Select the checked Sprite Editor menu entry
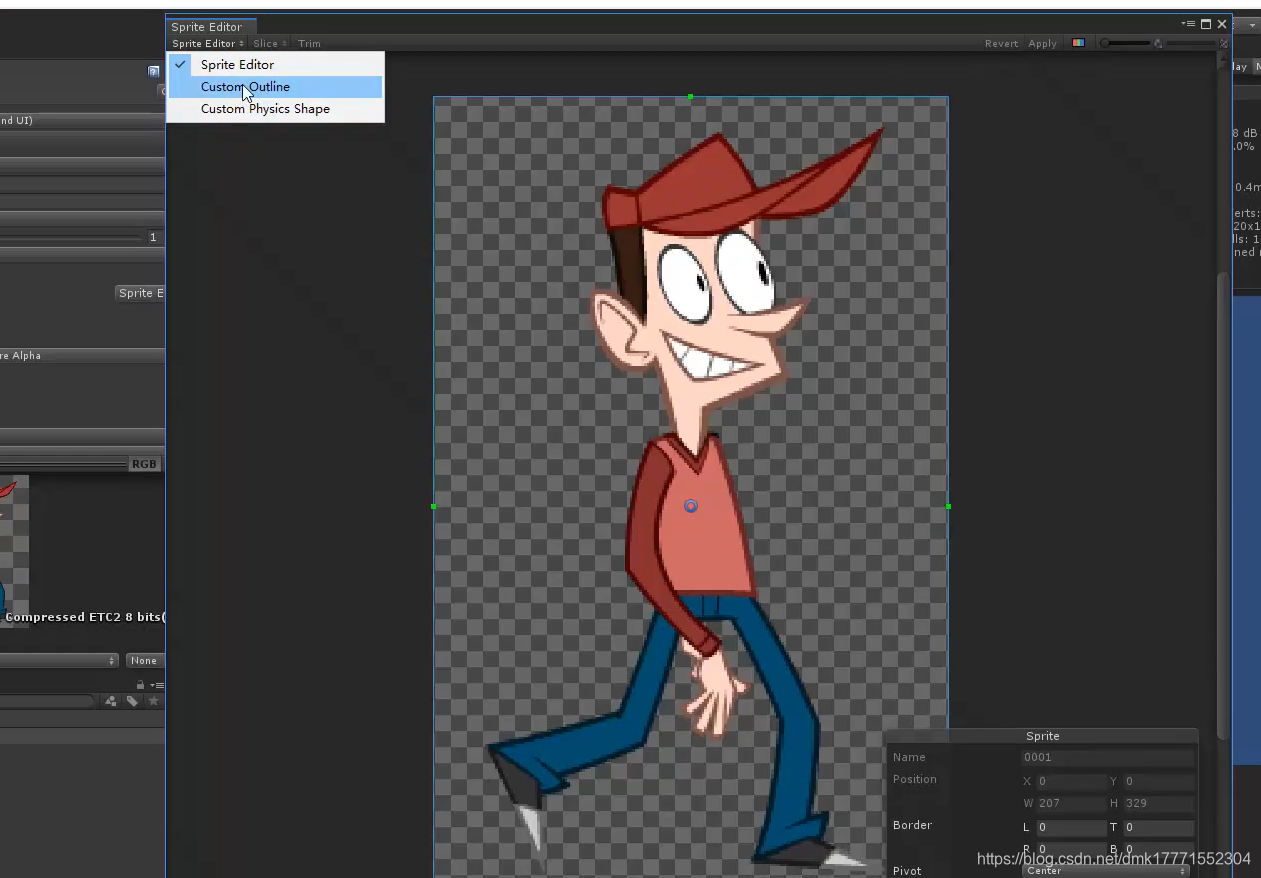The width and height of the screenshot is (1261, 878). point(275,64)
